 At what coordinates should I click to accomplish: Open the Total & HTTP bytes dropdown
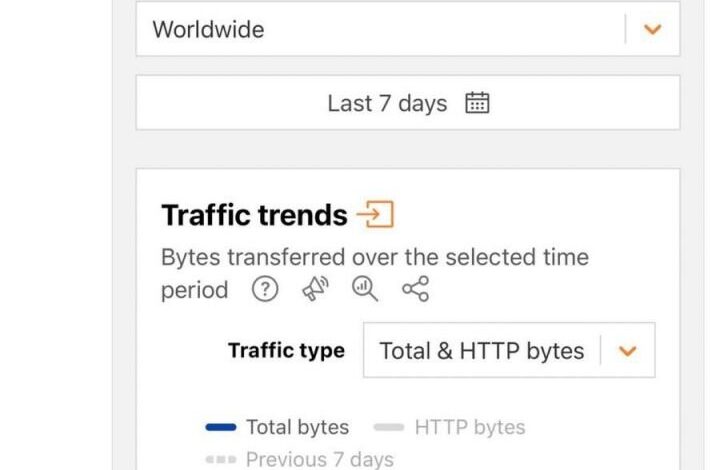click(482, 351)
